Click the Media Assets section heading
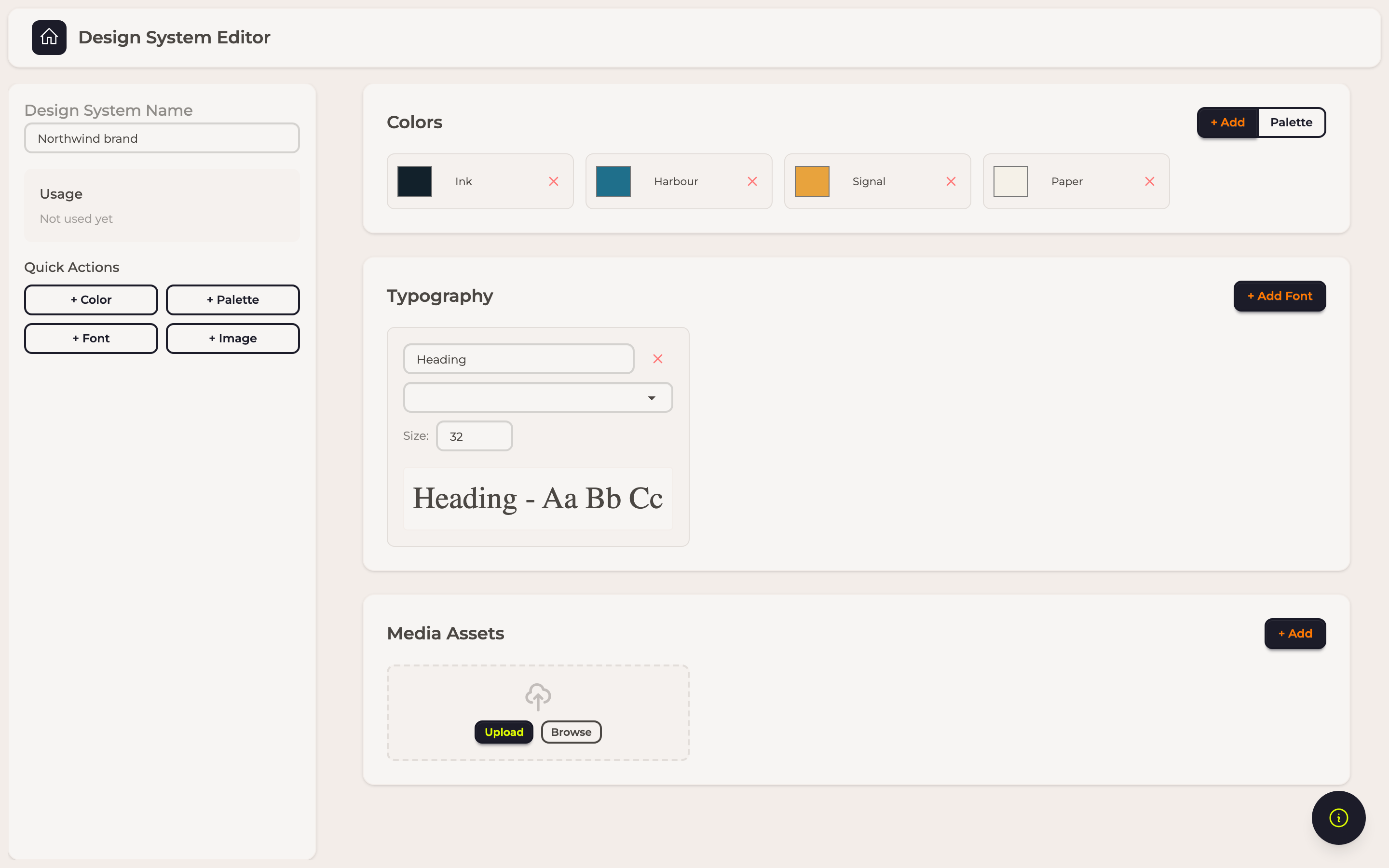Image resolution: width=1389 pixels, height=868 pixels. point(446,633)
